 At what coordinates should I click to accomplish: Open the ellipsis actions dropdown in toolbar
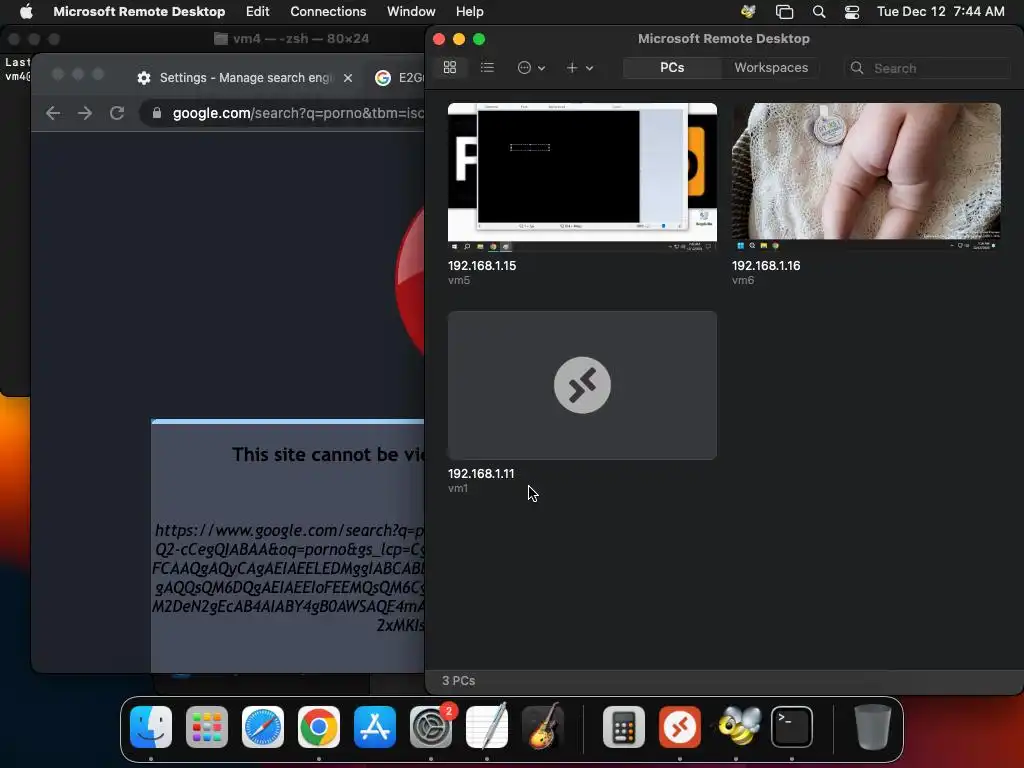tap(531, 68)
